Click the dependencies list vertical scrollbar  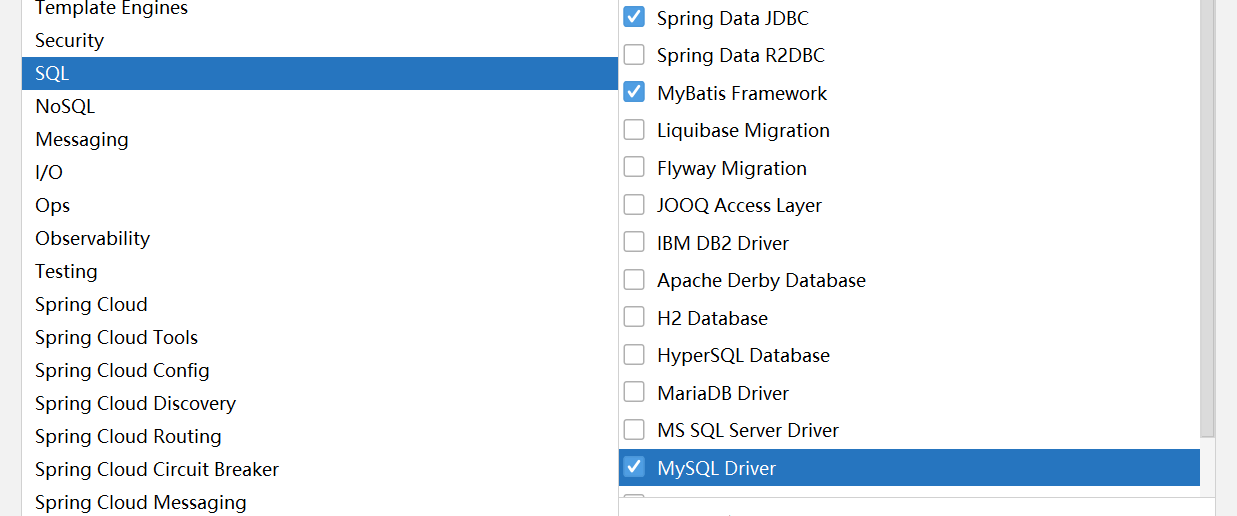click(1207, 218)
